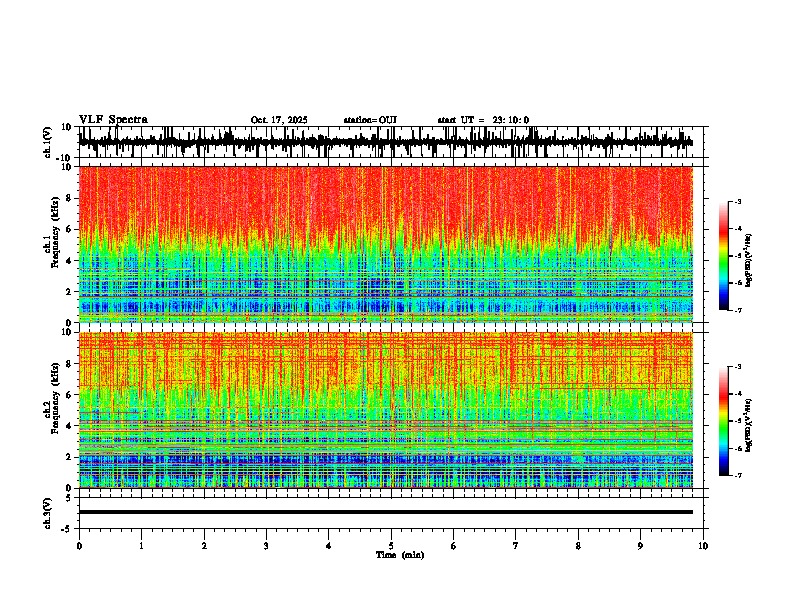Screen dimensions: 792x612
Task: Click time axis tick label '9'
Action: 640,546
